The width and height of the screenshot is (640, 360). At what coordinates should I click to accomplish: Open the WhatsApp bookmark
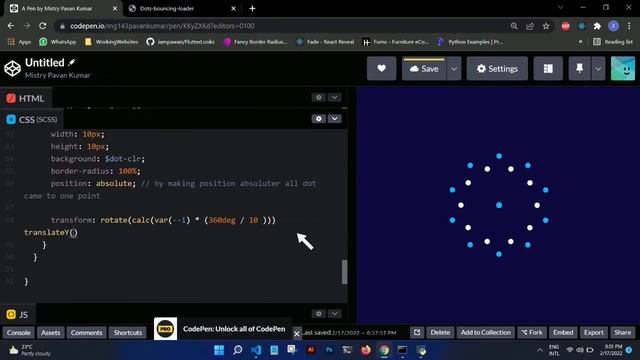click(58, 42)
